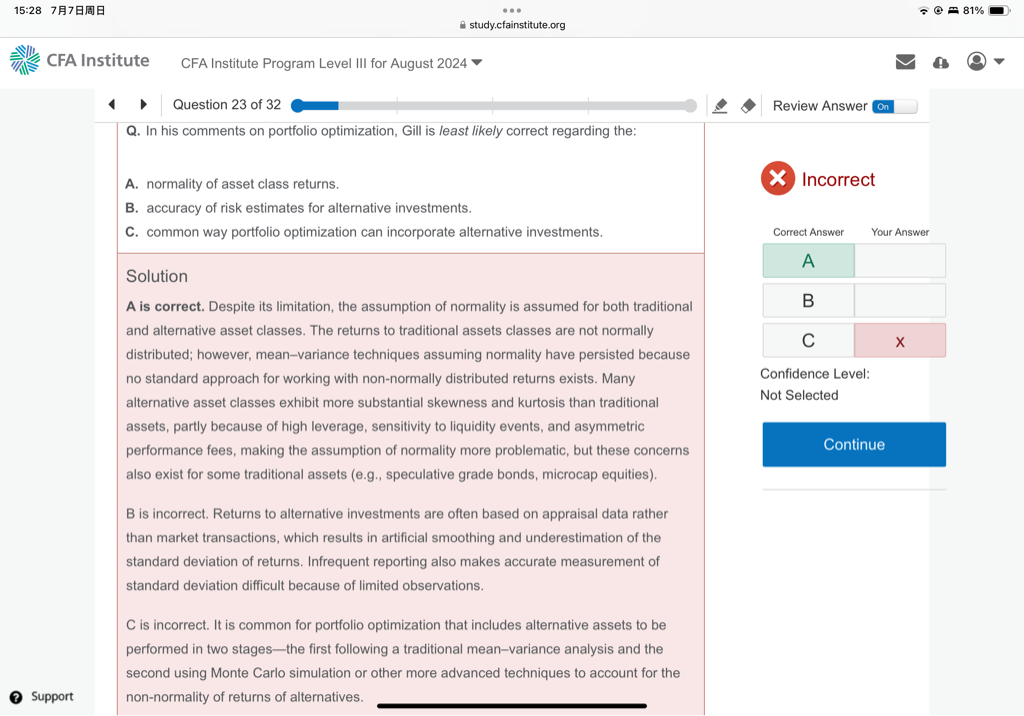Screen dimensions: 1024x716
Task: Click the carplay/car status icon
Action: point(953,10)
